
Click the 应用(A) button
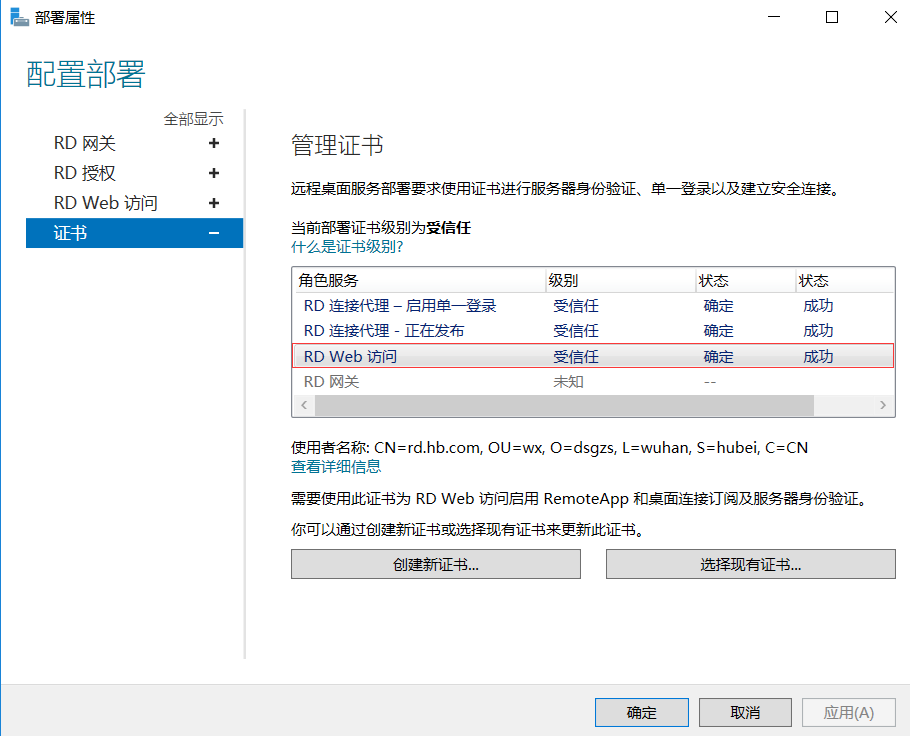pos(848,712)
